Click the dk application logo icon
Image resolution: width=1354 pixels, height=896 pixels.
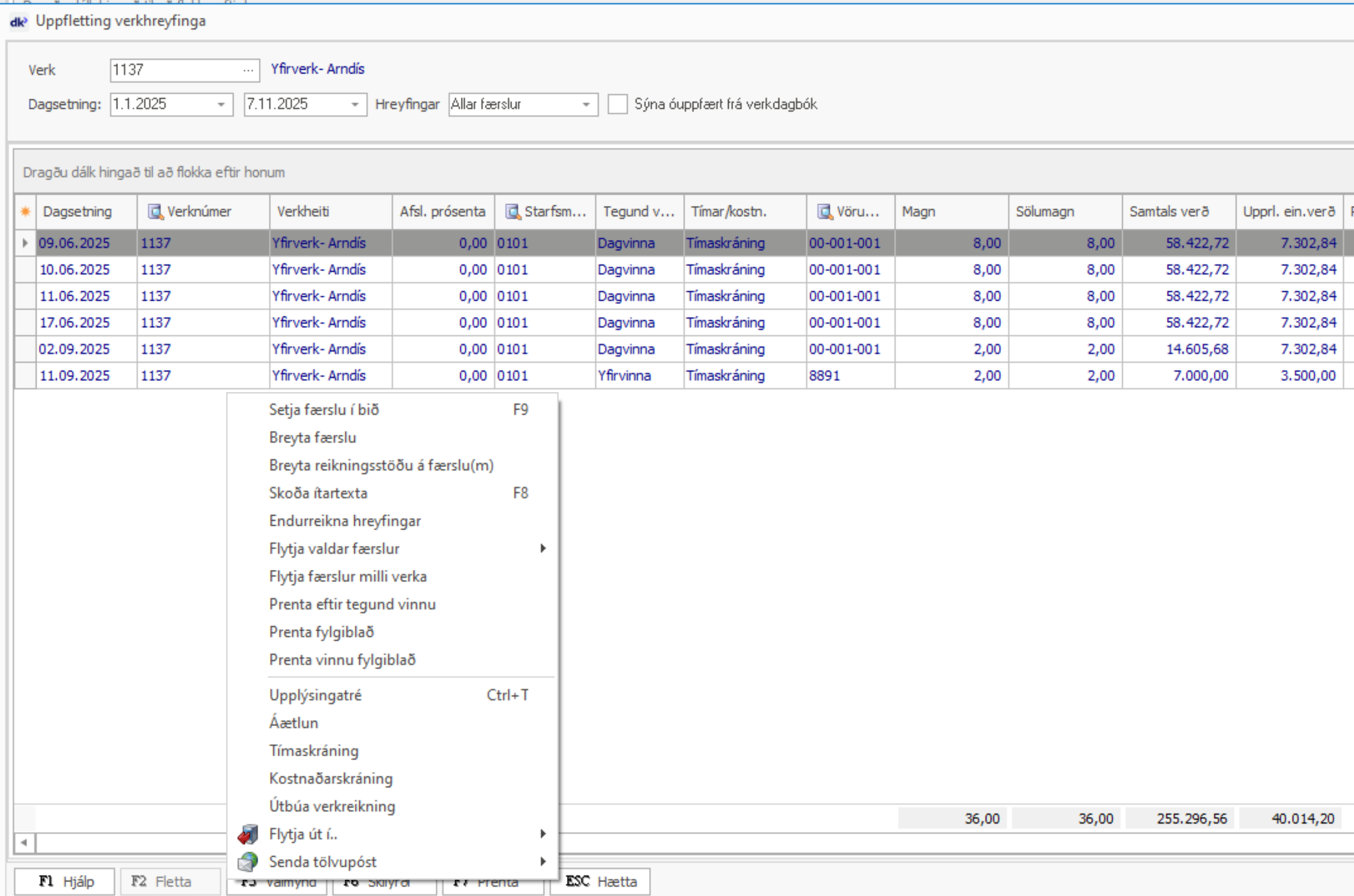pyautogui.click(x=19, y=22)
